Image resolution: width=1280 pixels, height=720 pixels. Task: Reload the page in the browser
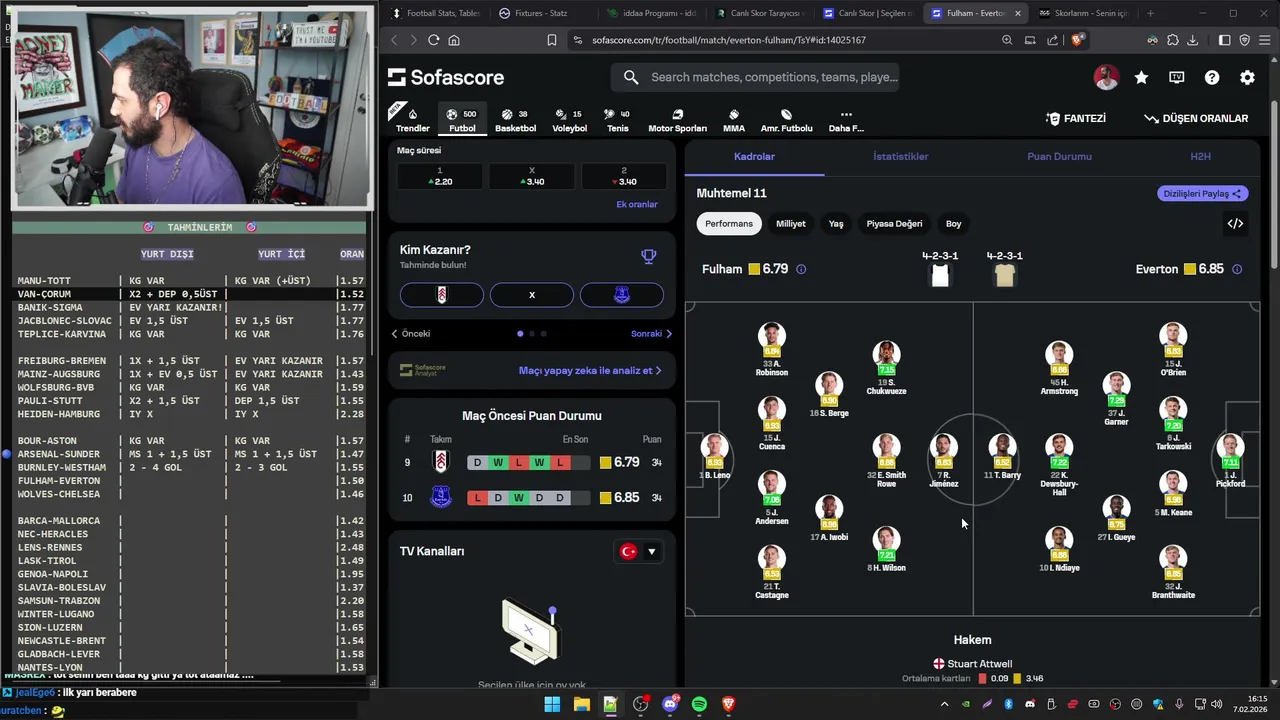pos(433,40)
